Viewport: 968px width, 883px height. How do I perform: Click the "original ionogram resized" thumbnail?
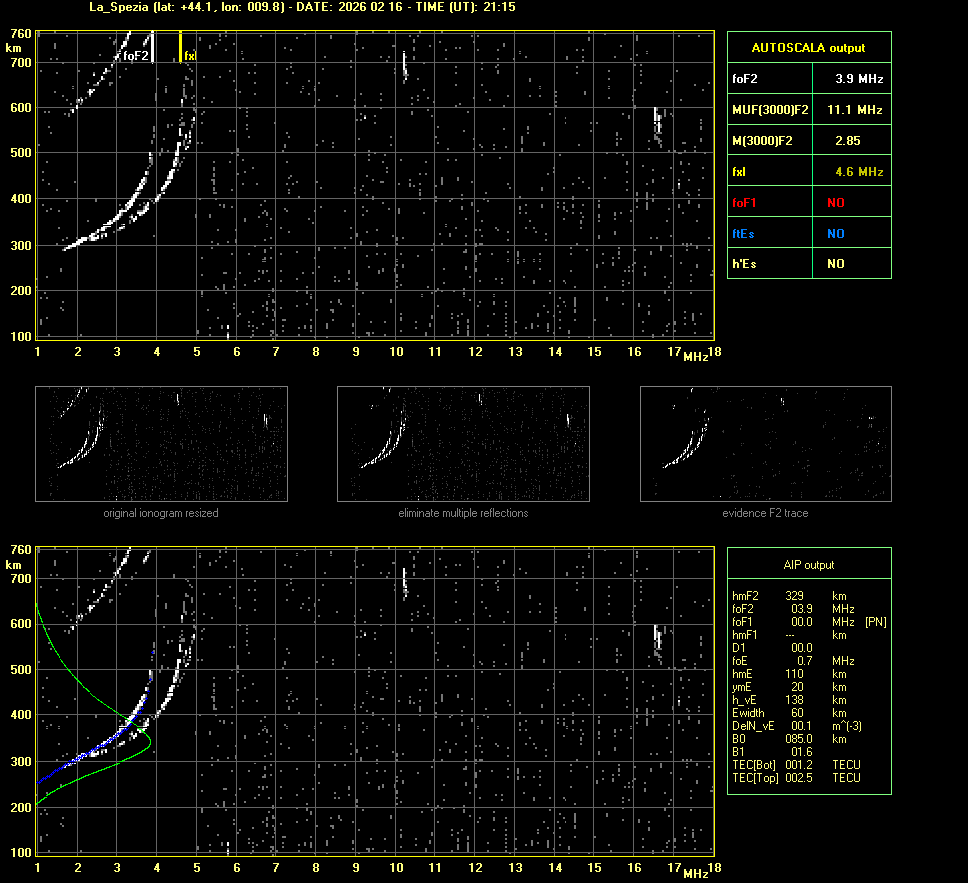click(x=161, y=443)
